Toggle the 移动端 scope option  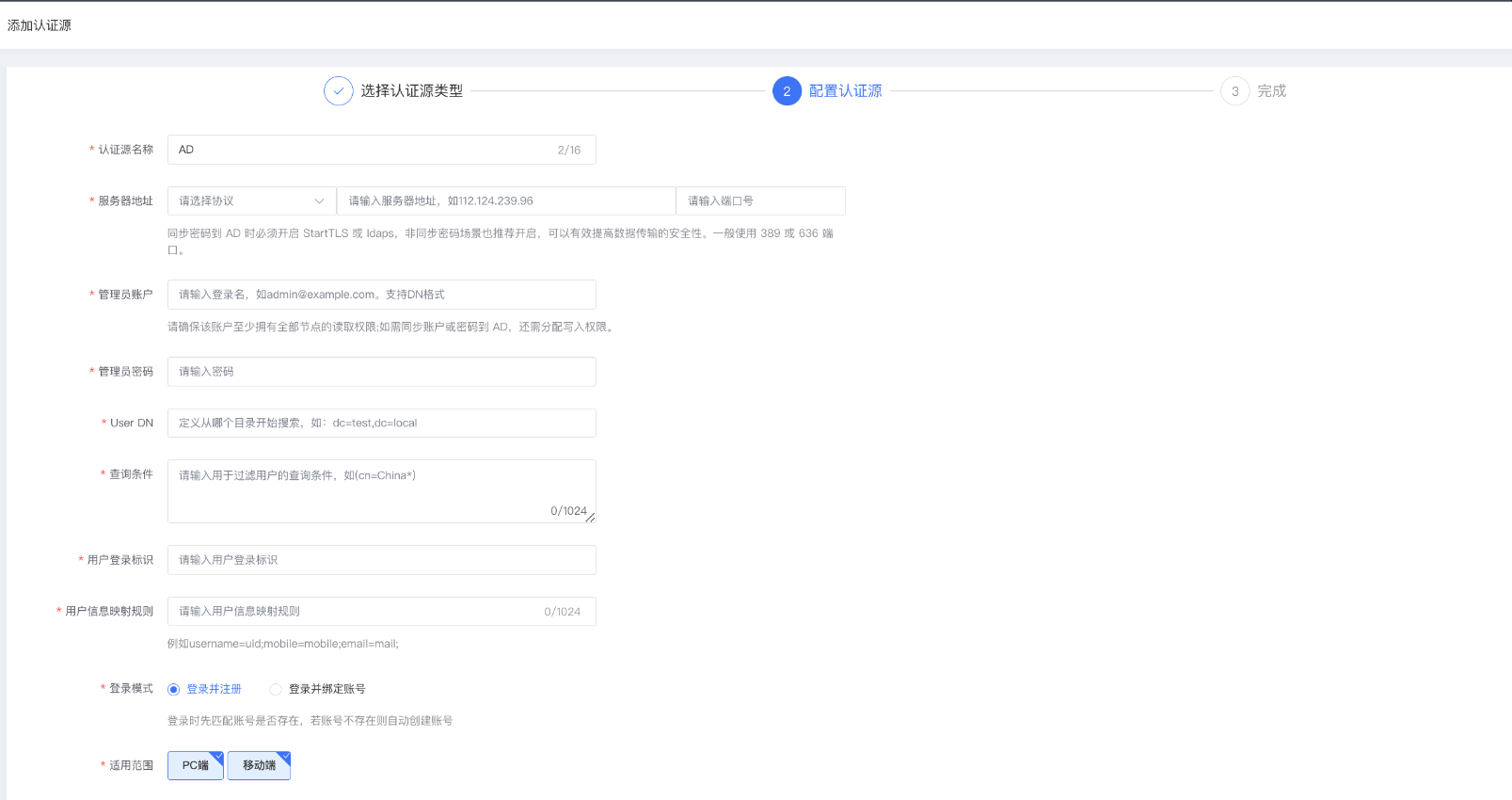click(259, 766)
